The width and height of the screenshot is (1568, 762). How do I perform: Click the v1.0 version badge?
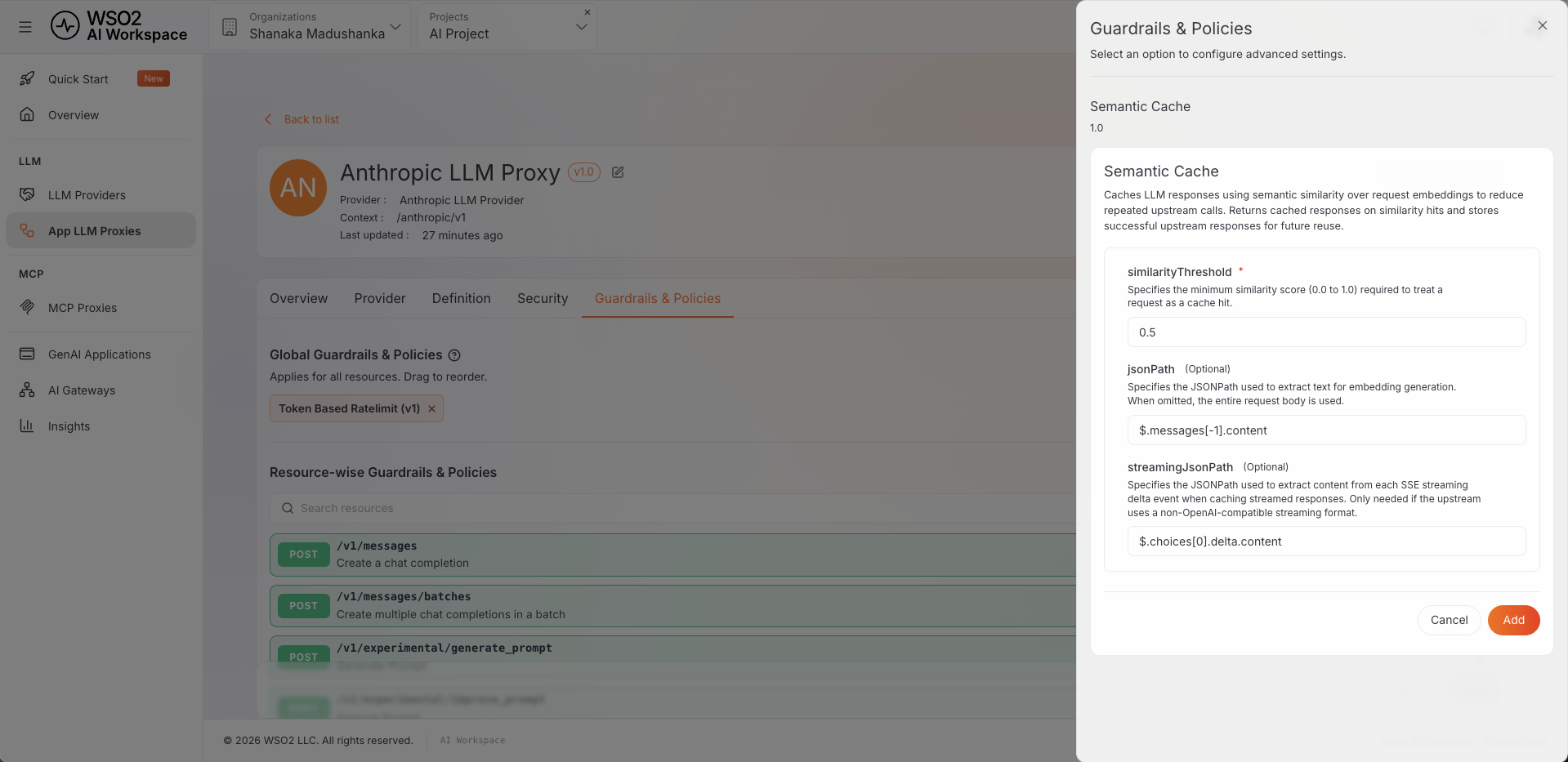point(583,172)
